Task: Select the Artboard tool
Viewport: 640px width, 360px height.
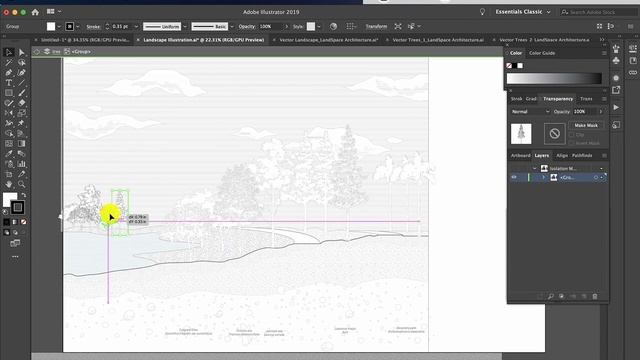Action: (x=9, y=174)
